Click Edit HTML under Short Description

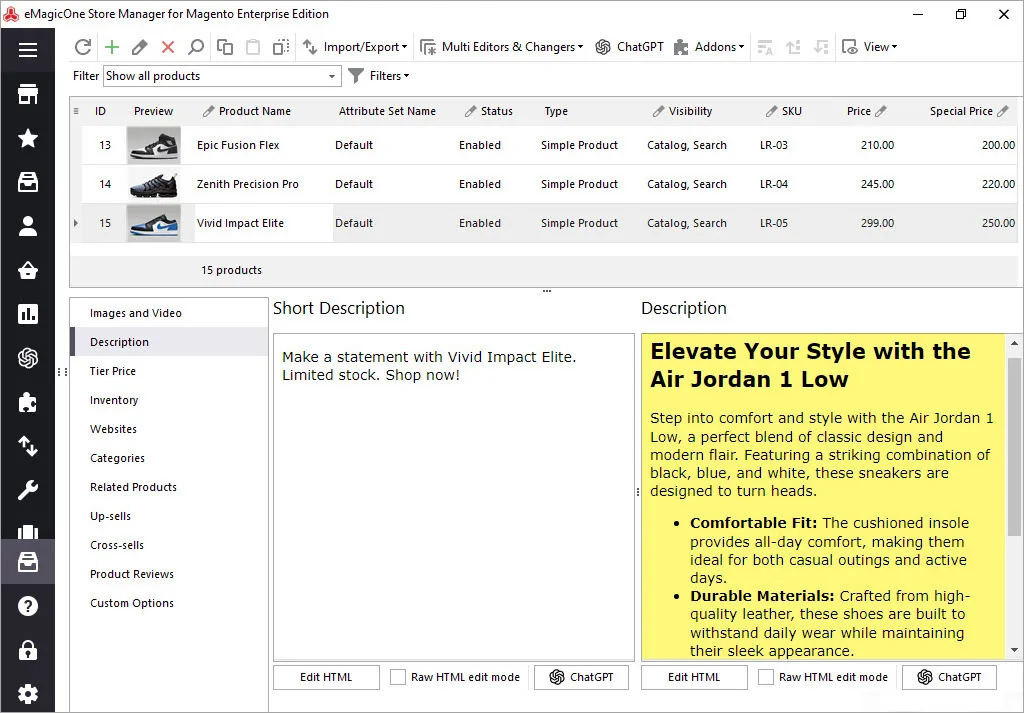[326, 677]
